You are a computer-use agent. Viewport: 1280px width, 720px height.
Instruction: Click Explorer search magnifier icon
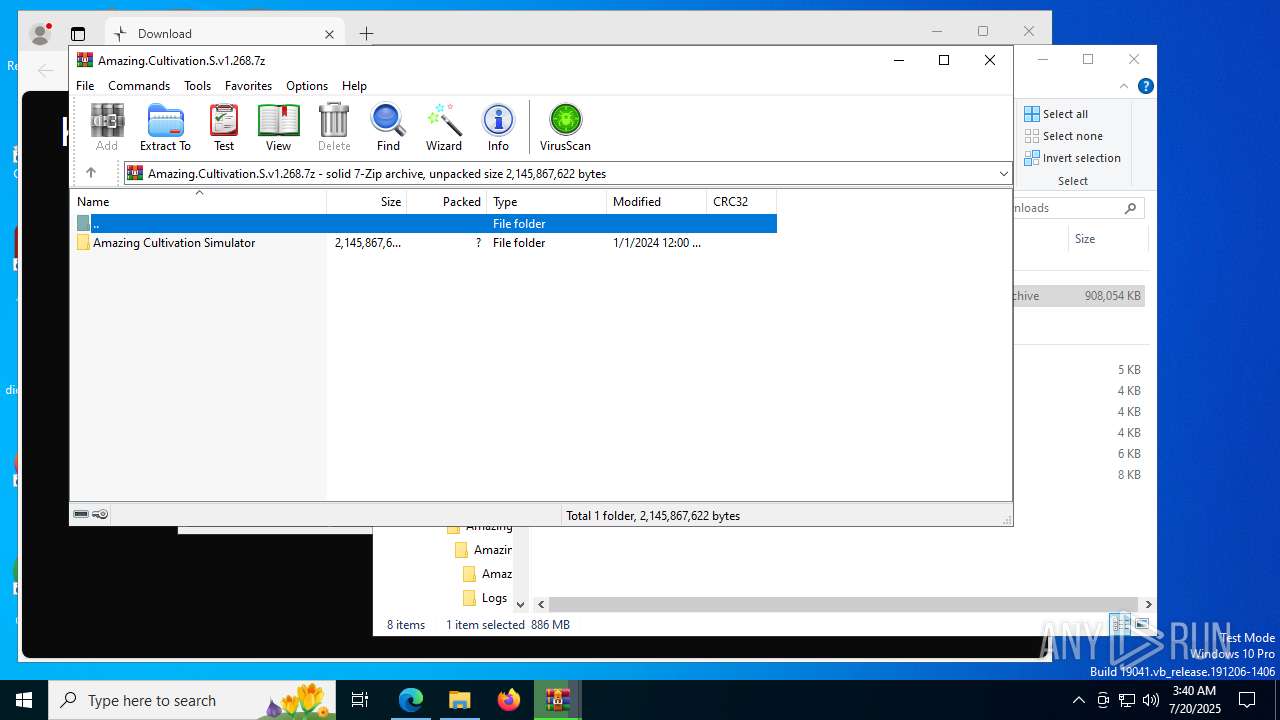1131,208
